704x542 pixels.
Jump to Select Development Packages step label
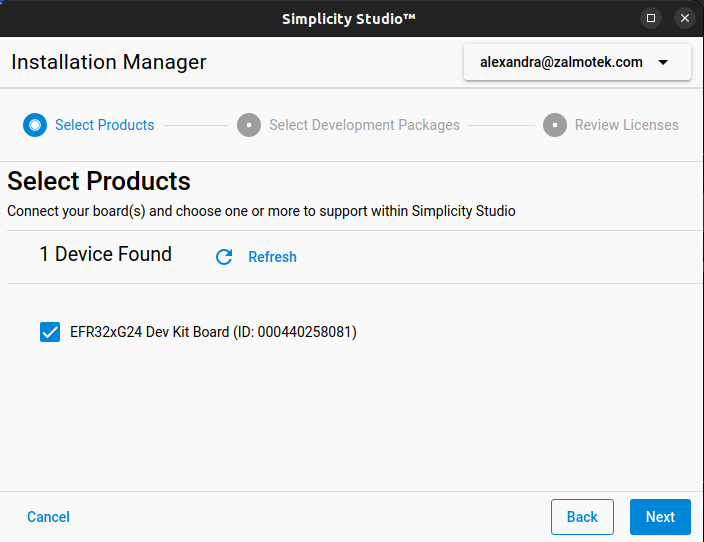pos(364,125)
